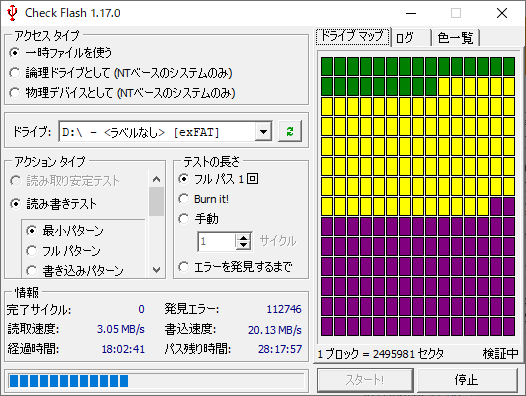Switch to the ログ tab
Image resolution: width=526 pixels, height=396 pixels.
point(411,38)
